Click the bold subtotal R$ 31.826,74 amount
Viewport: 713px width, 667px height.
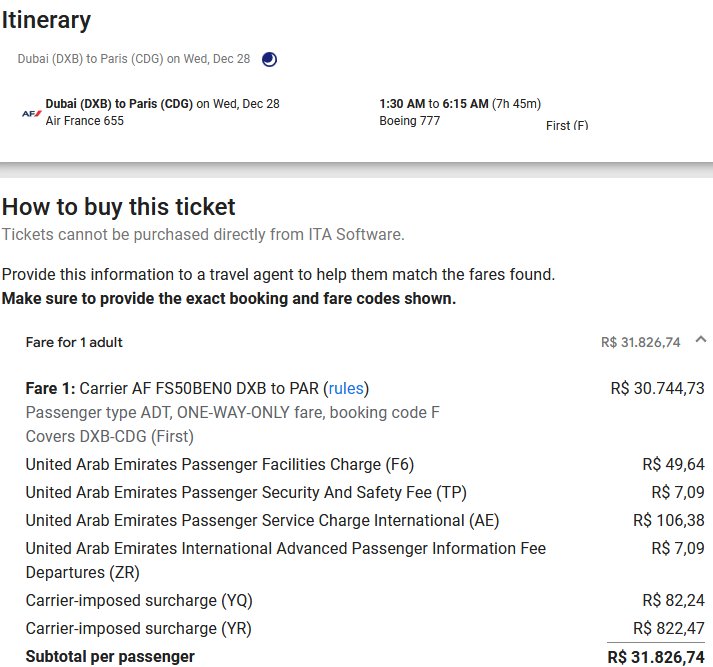656,657
